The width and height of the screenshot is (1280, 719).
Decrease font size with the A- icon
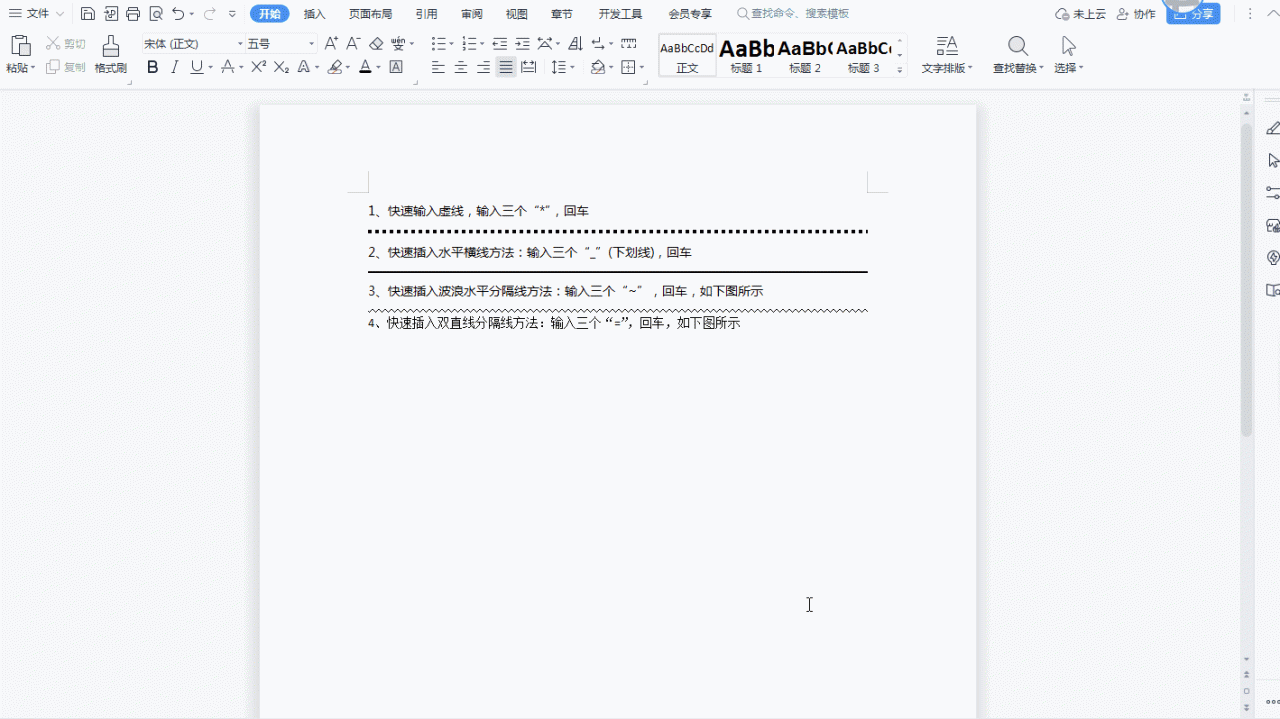[x=353, y=44]
